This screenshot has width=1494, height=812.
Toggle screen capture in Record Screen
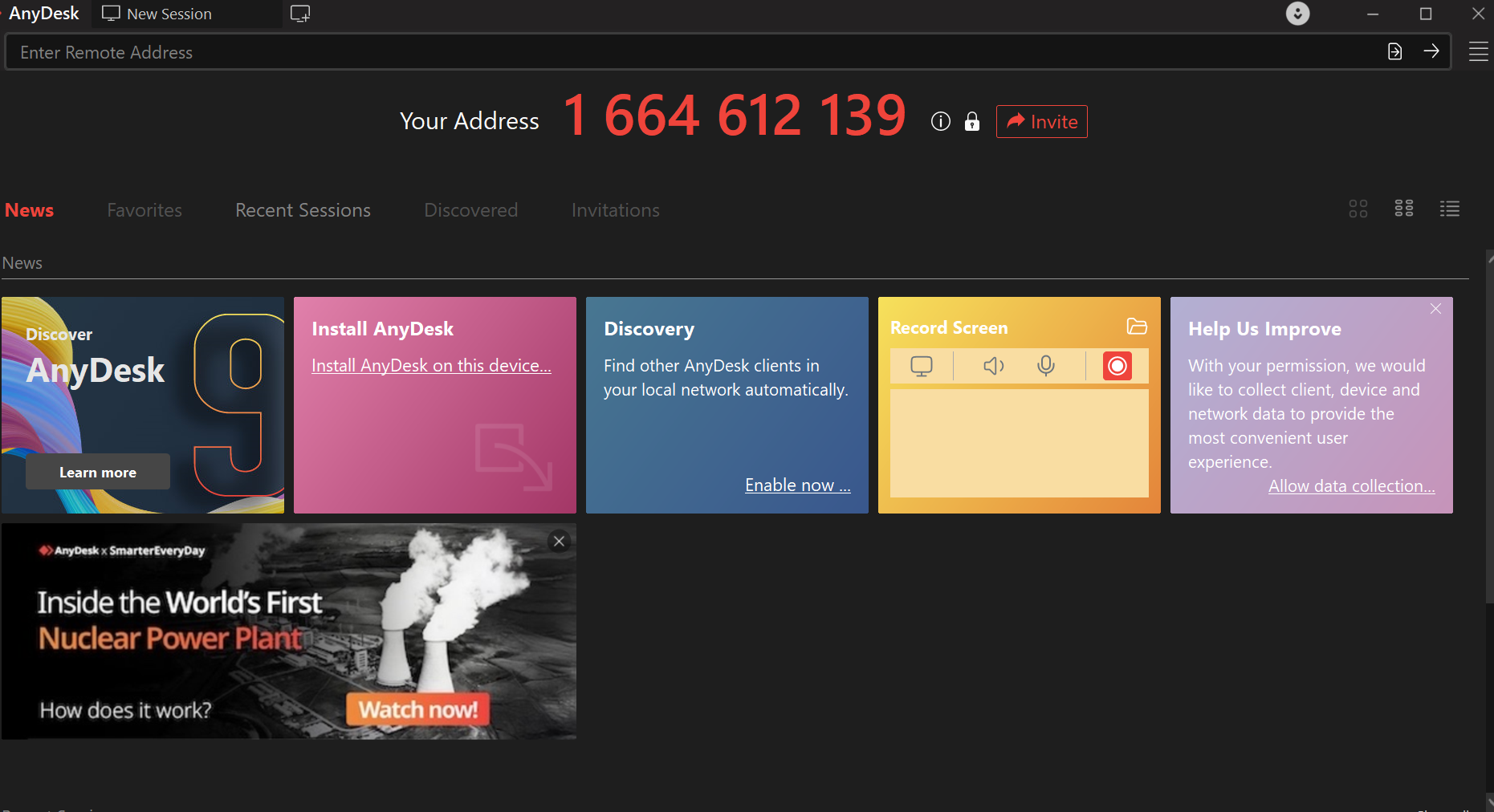[x=921, y=366]
